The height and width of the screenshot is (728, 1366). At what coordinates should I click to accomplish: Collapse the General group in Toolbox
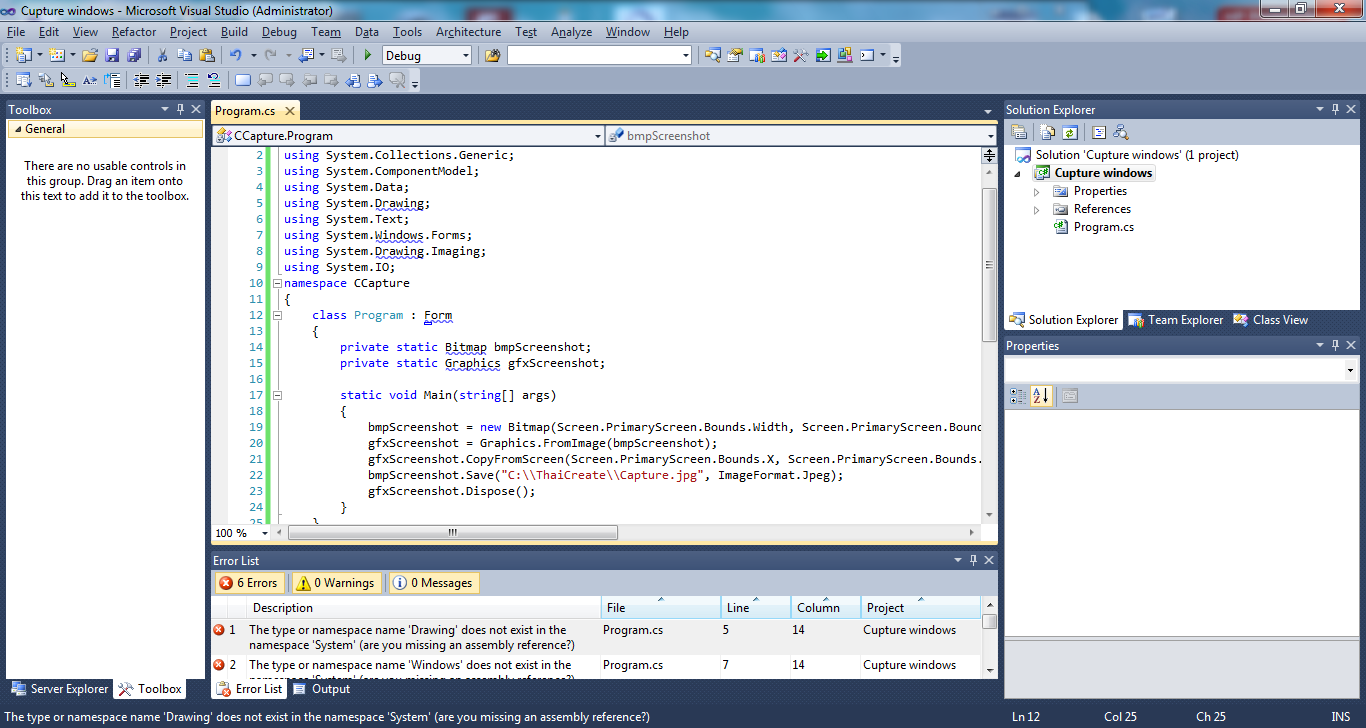coord(16,129)
